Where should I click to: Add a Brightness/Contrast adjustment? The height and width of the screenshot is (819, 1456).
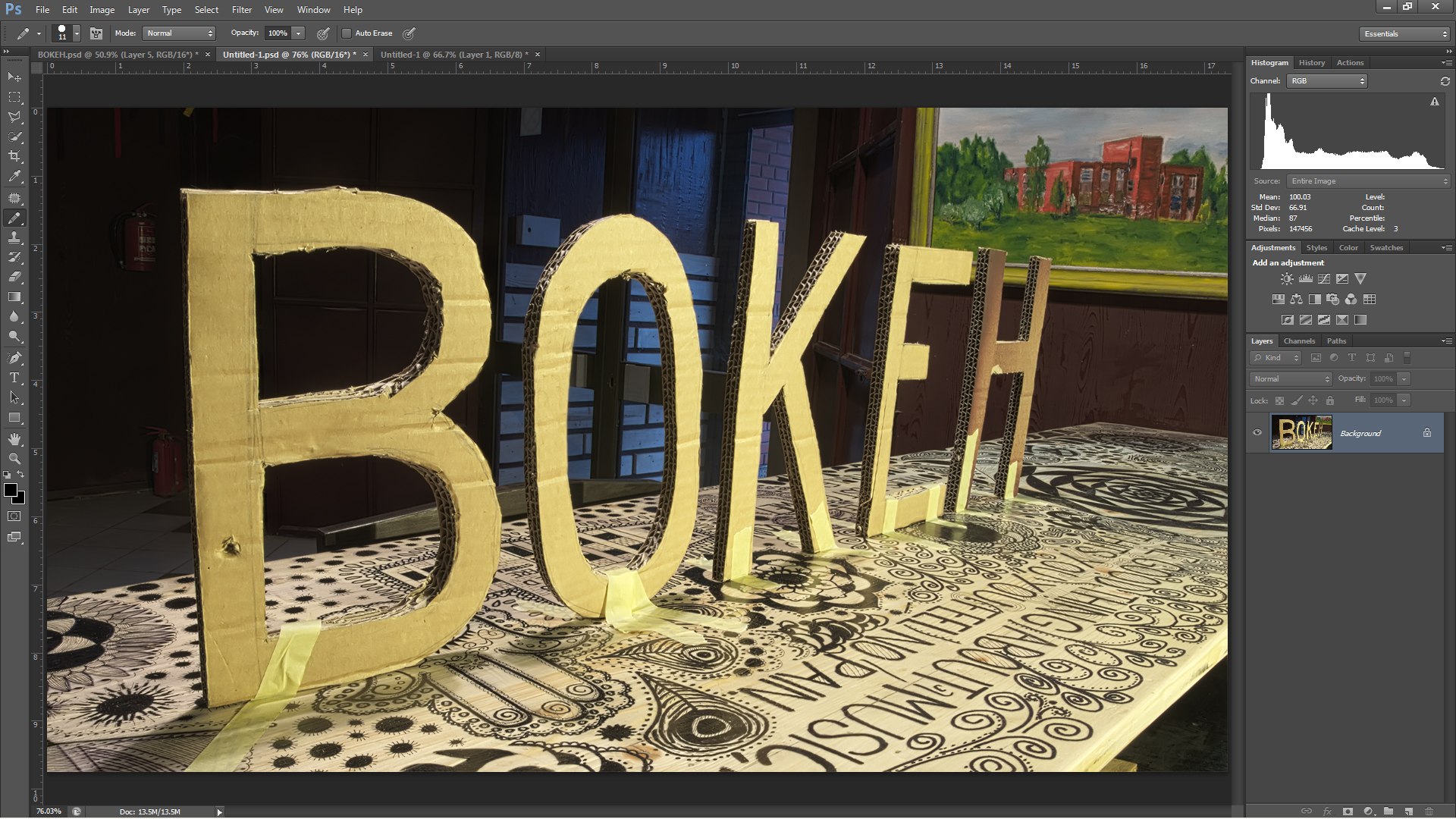[x=1287, y=279]
